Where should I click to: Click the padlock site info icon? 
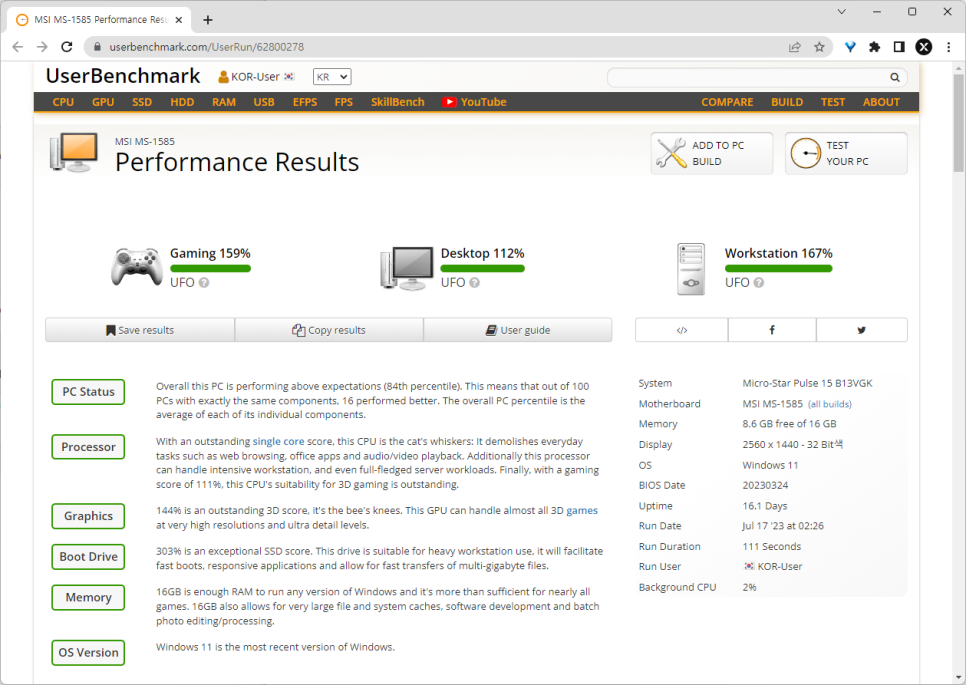(x=97, y=47)
